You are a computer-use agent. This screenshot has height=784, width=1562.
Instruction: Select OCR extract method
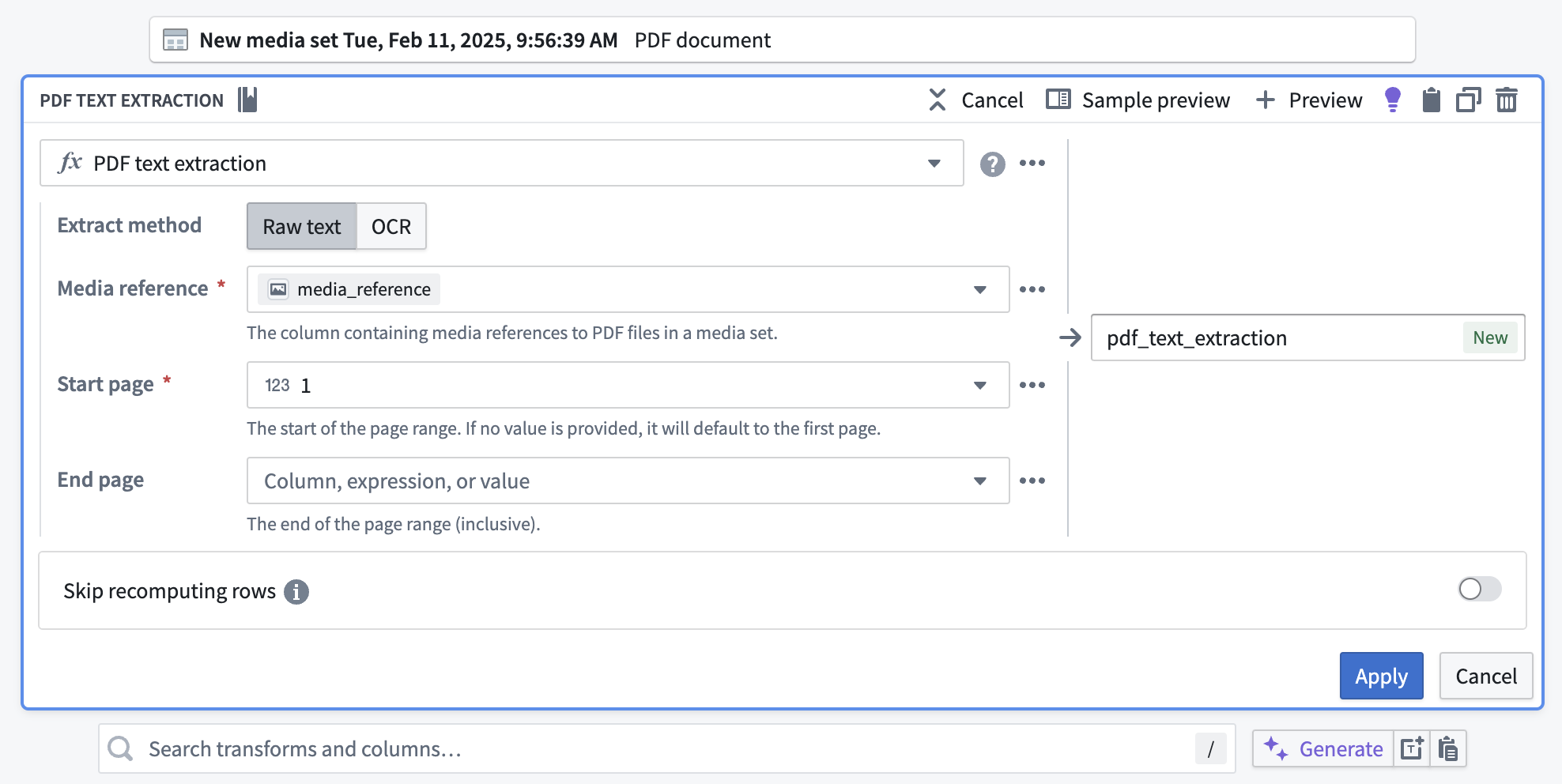coord(391,227)
